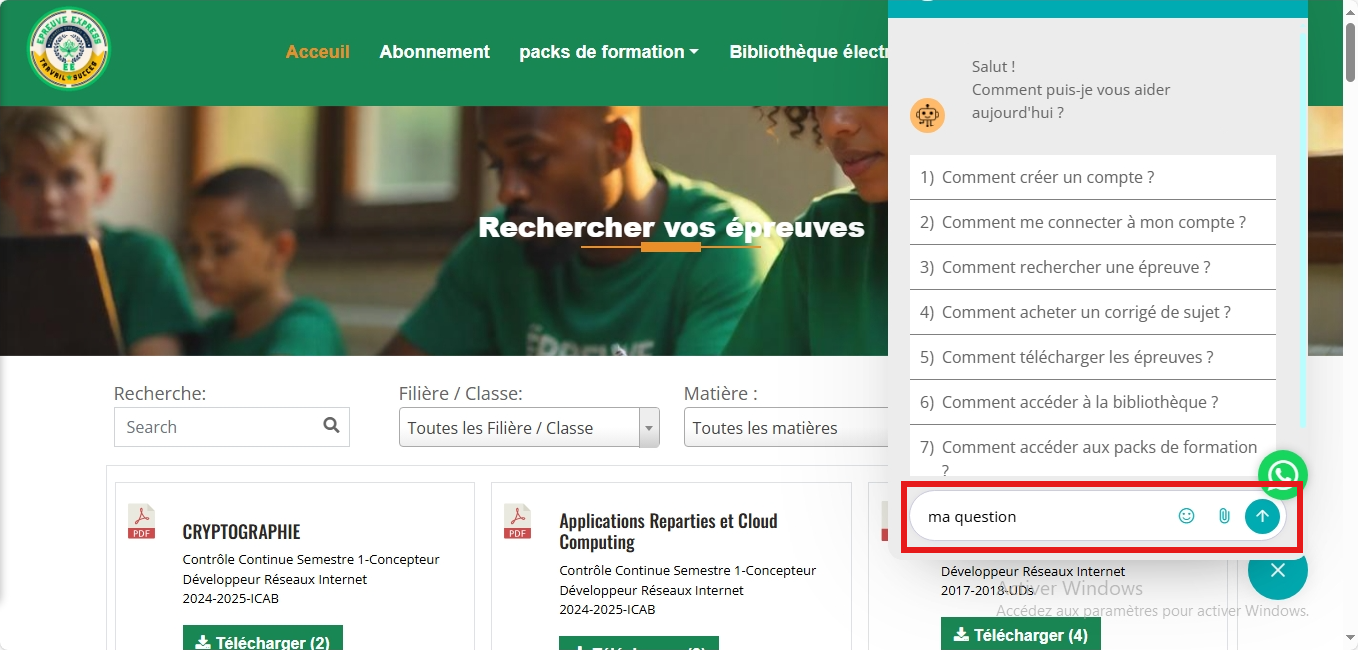Click the Recherche search input field
The image size is (1358, 650).
click(218, 427)
